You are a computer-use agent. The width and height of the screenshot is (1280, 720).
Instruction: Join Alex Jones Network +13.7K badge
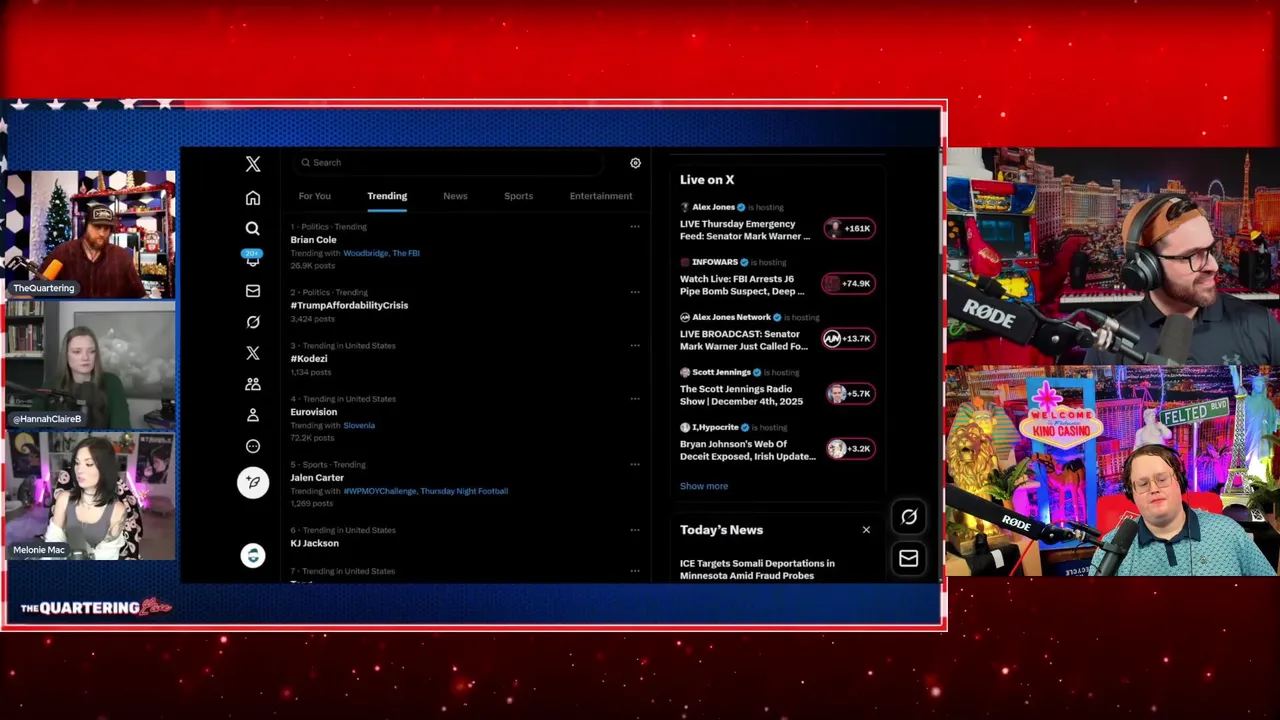[849, 338]
